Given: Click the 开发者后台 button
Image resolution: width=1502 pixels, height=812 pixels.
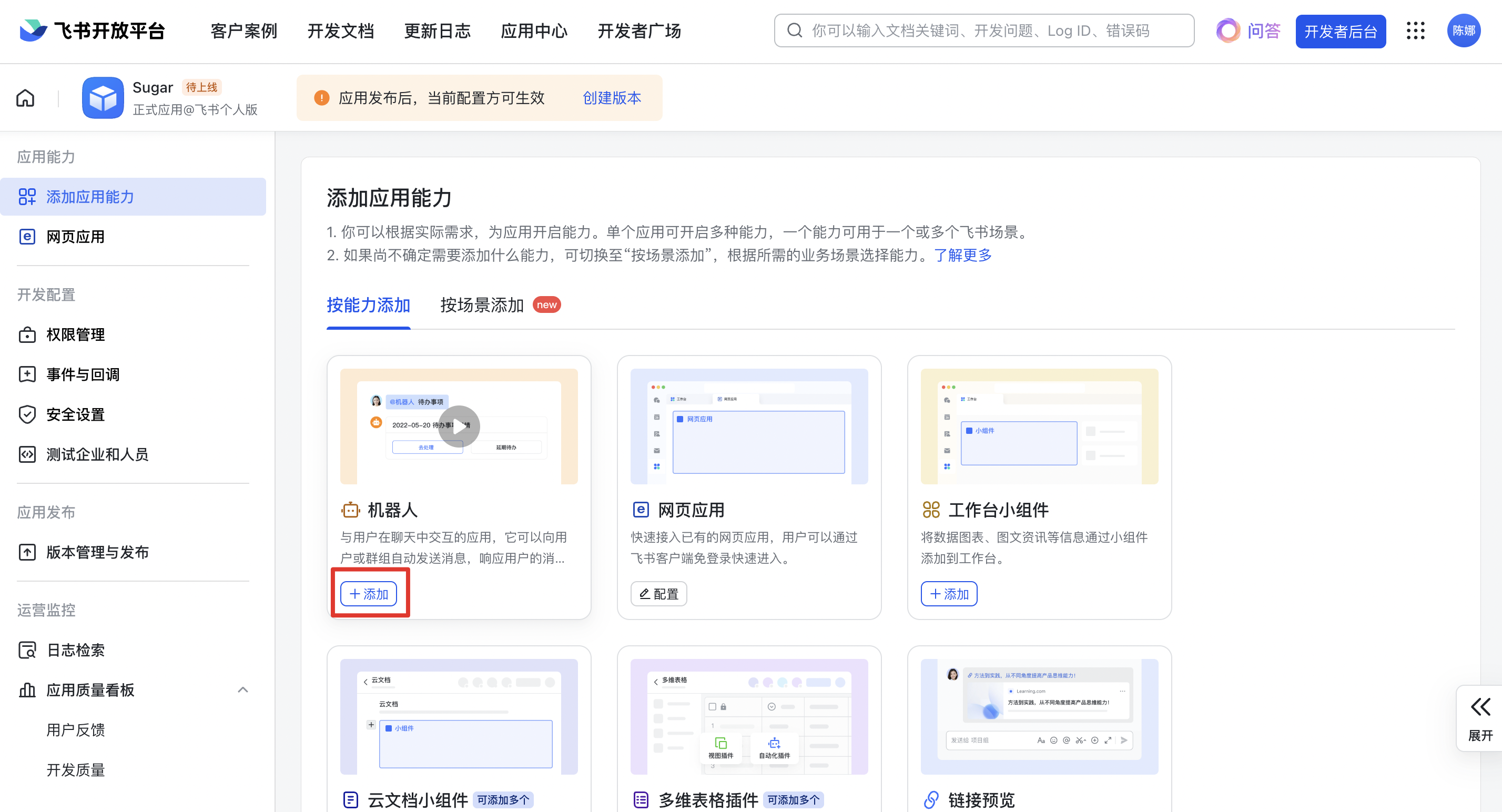Looking at the screenshot, I should 1341,31.
